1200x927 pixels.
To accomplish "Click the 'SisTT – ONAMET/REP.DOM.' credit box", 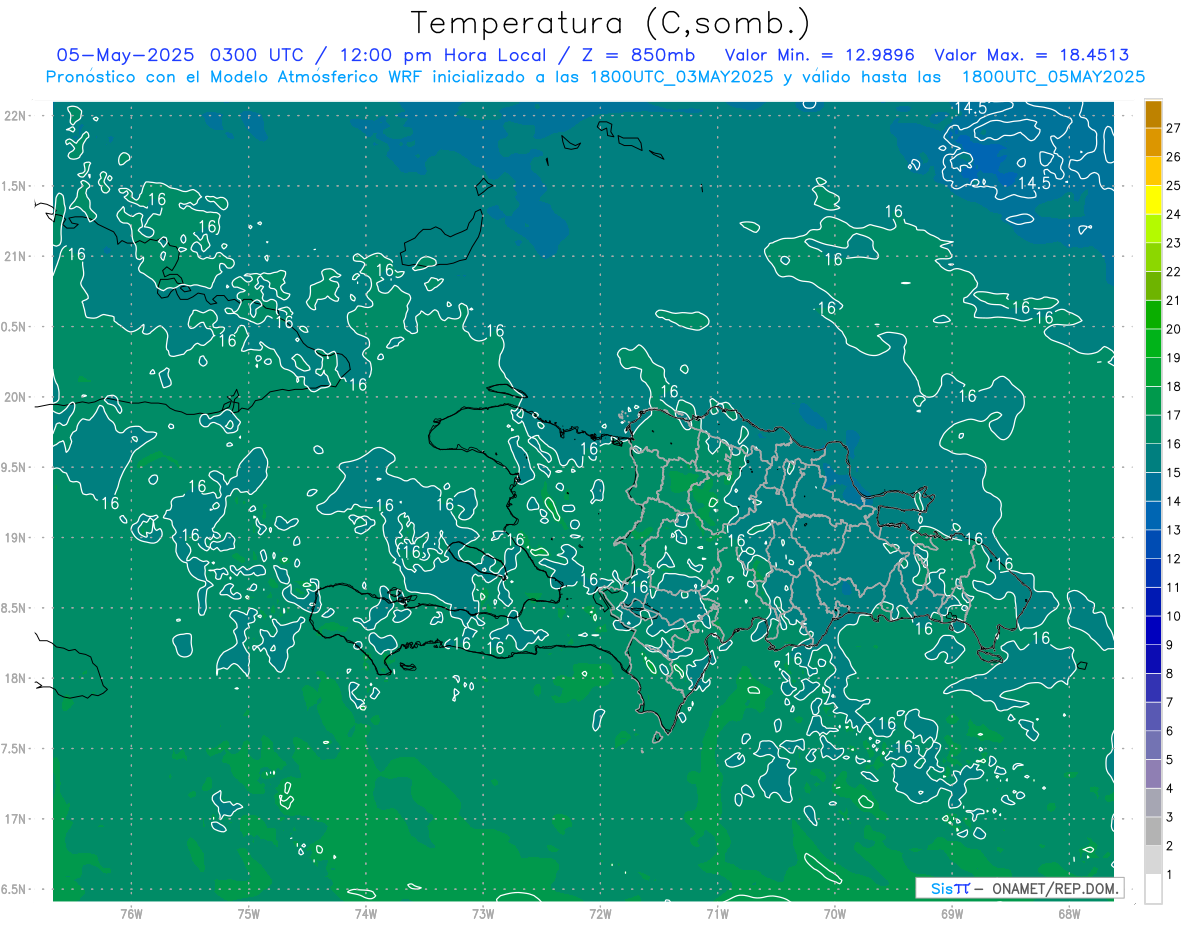I will (x=1020, y=888).
